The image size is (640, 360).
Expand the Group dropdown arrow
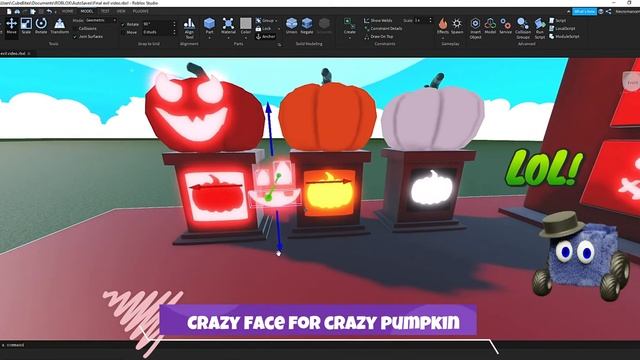[276, 20]
